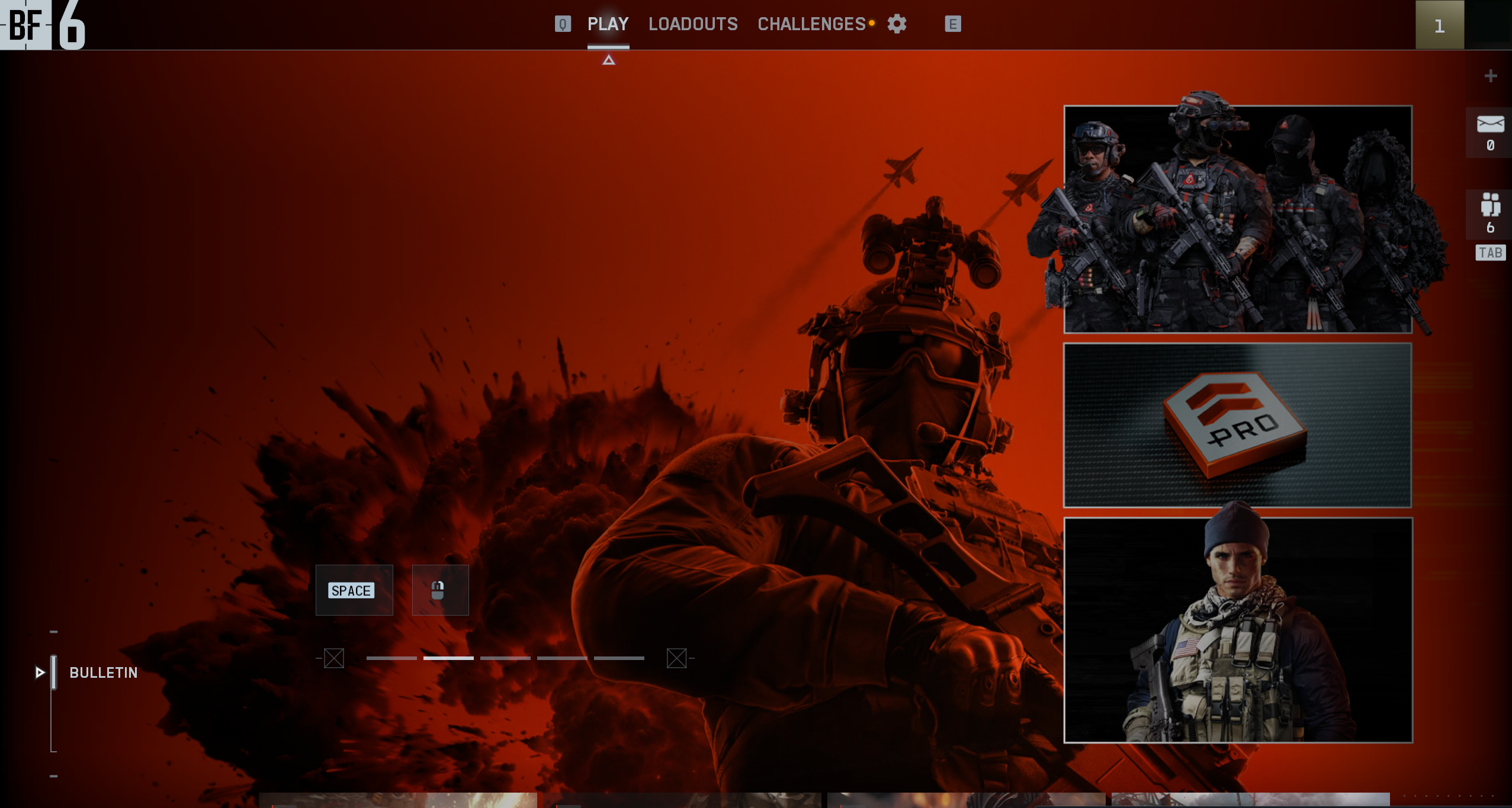Viewport: 1512px width, 808px height.
Task: Click the E next-tab key icon
Action: [x=952, y=24]
